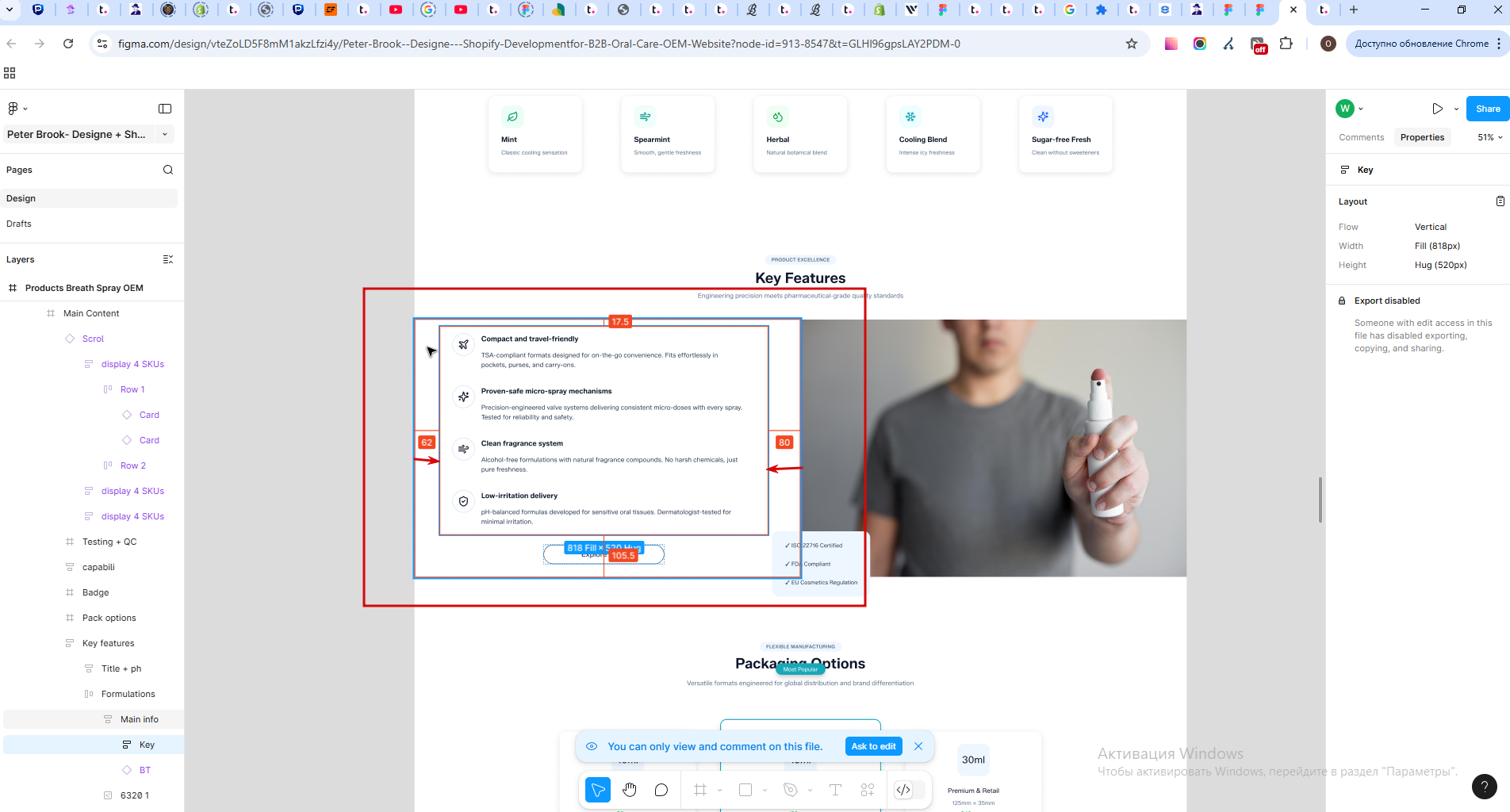Switch to the Comments tab

tap(1361, 137)
